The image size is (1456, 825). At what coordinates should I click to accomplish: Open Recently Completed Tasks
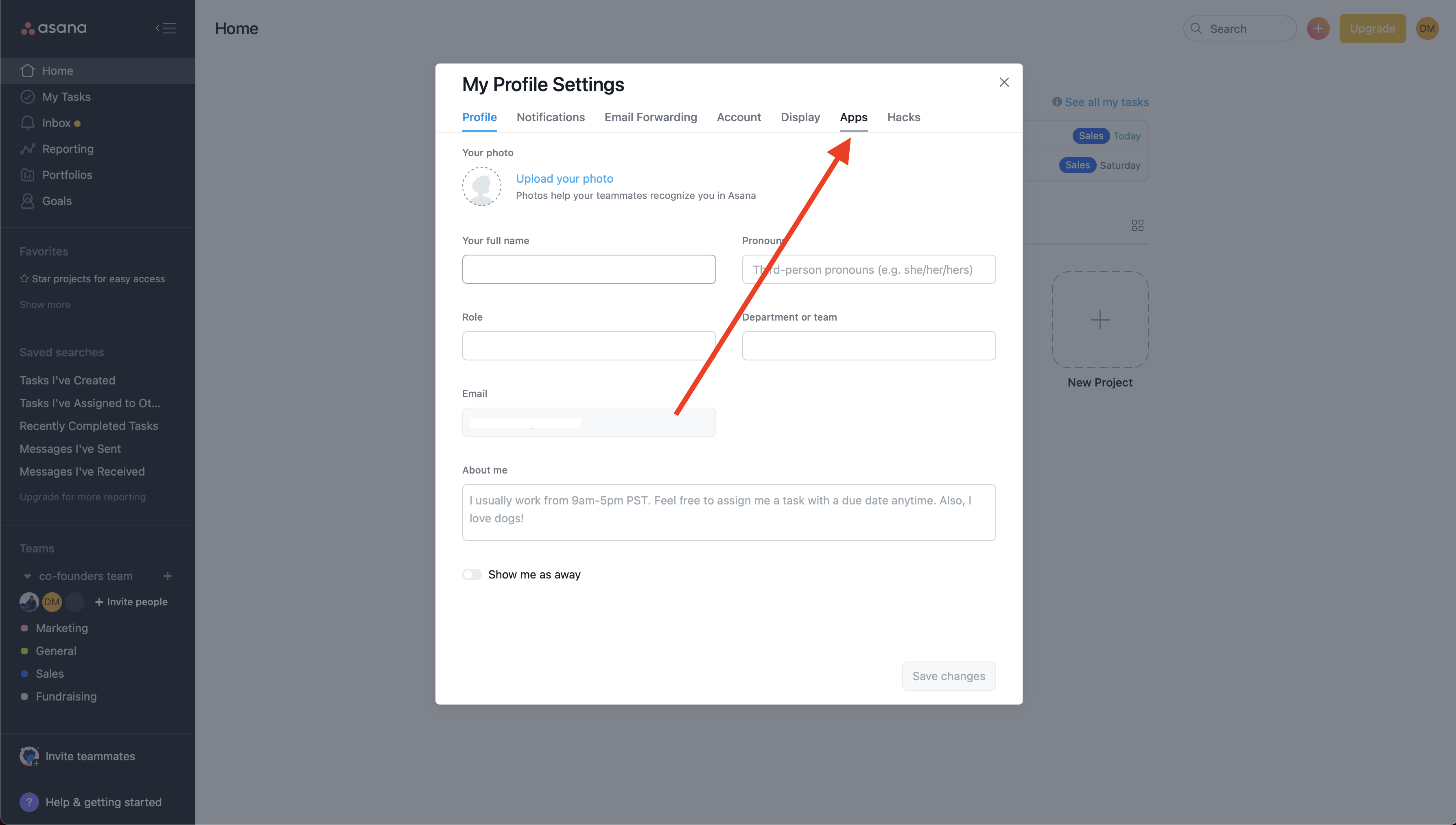(x=89, y=426)
